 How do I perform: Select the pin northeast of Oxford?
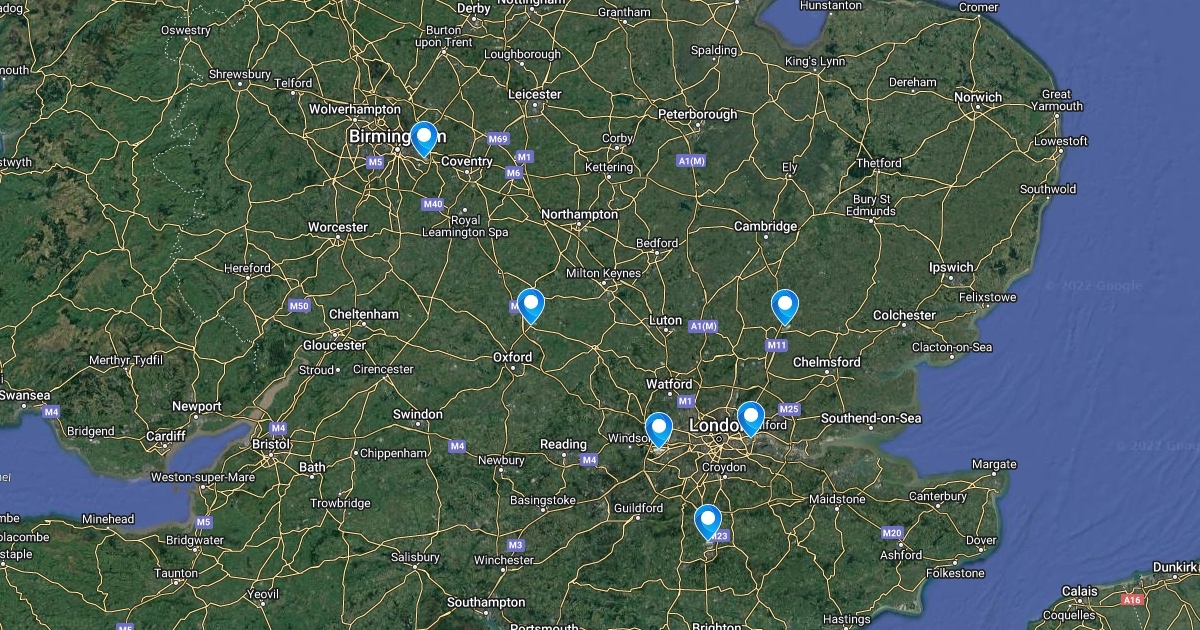(531, 305)
